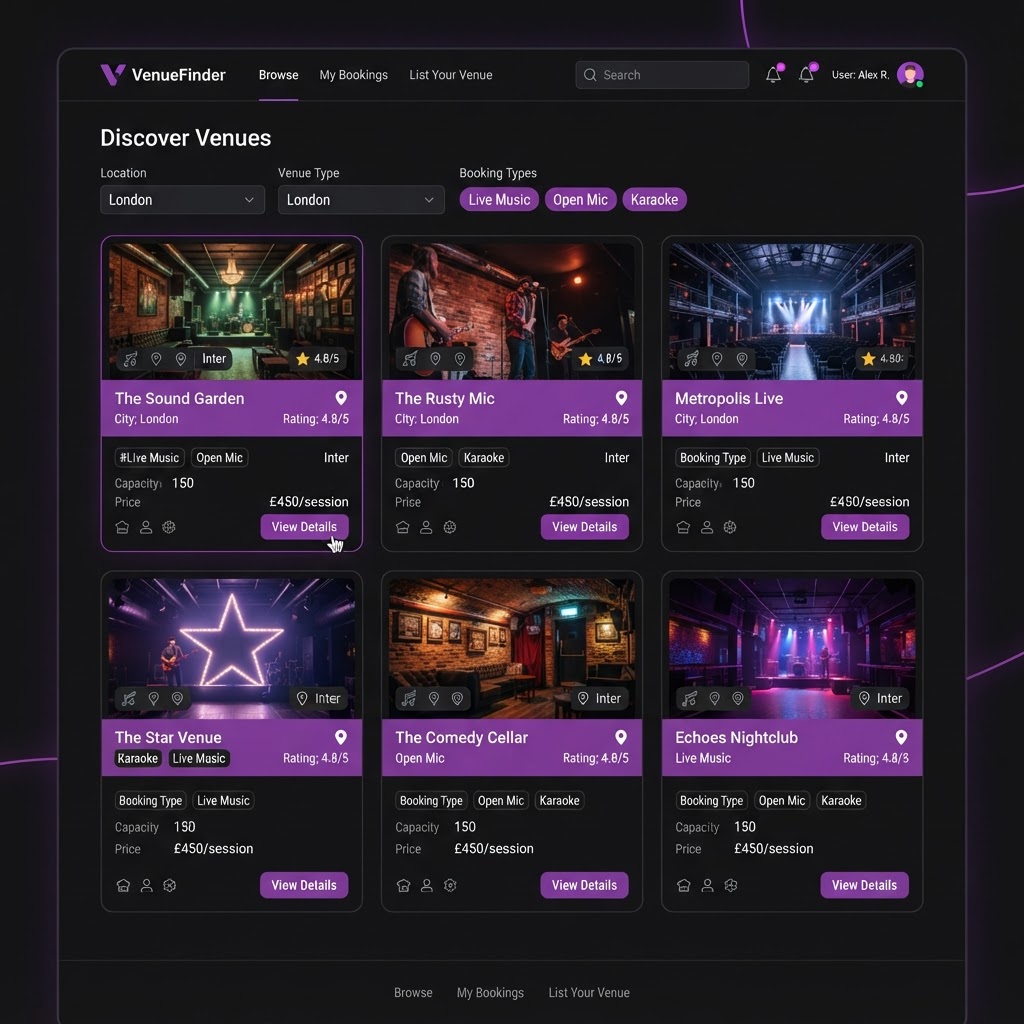
Task: Click star rating badge on Sound Garden photo
Action: pyautogui.click(x=317, y=359)
